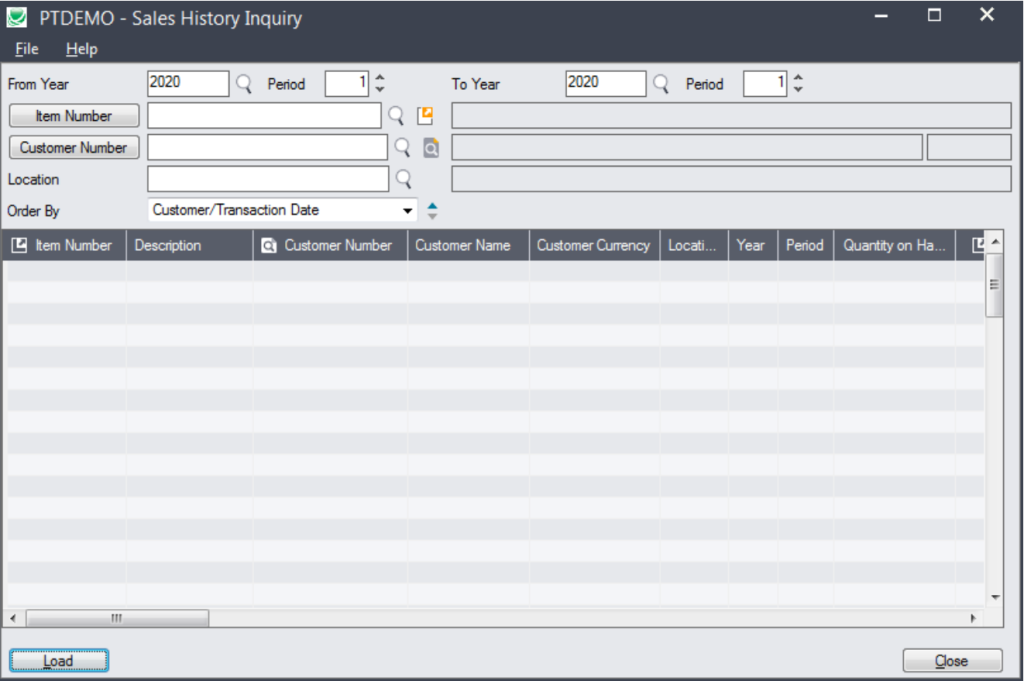Screen dimensions: 1024x681
Task: Click the From Year finder magnifier icon
Action: pos(244,84)
